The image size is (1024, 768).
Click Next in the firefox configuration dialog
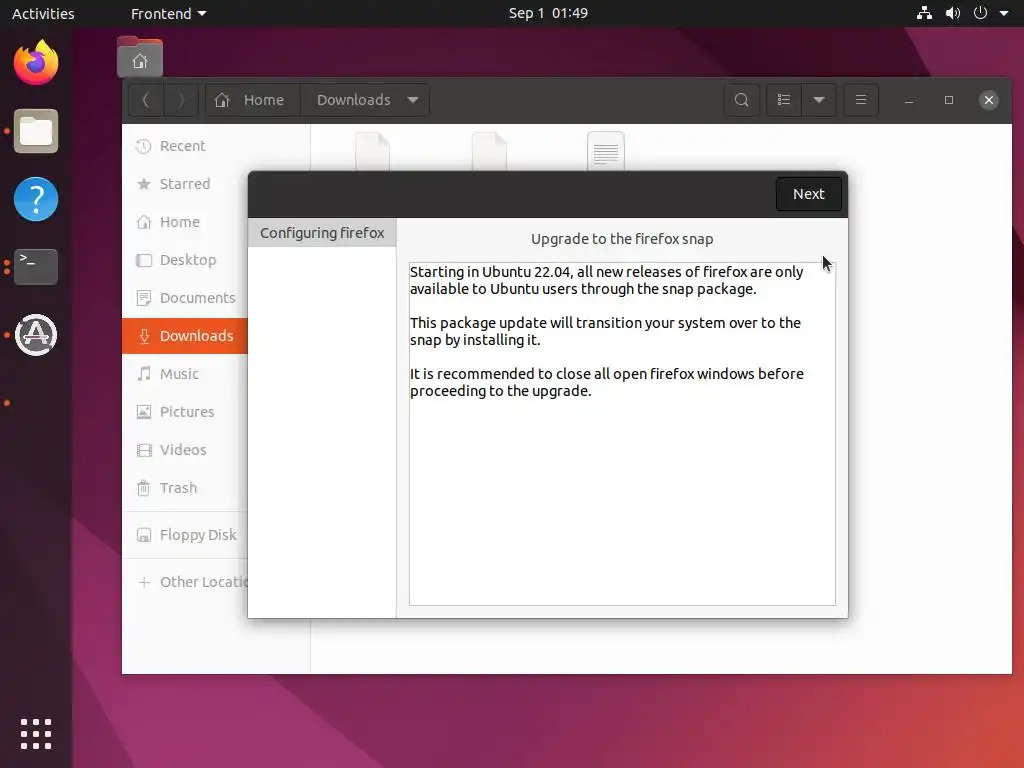808,194
